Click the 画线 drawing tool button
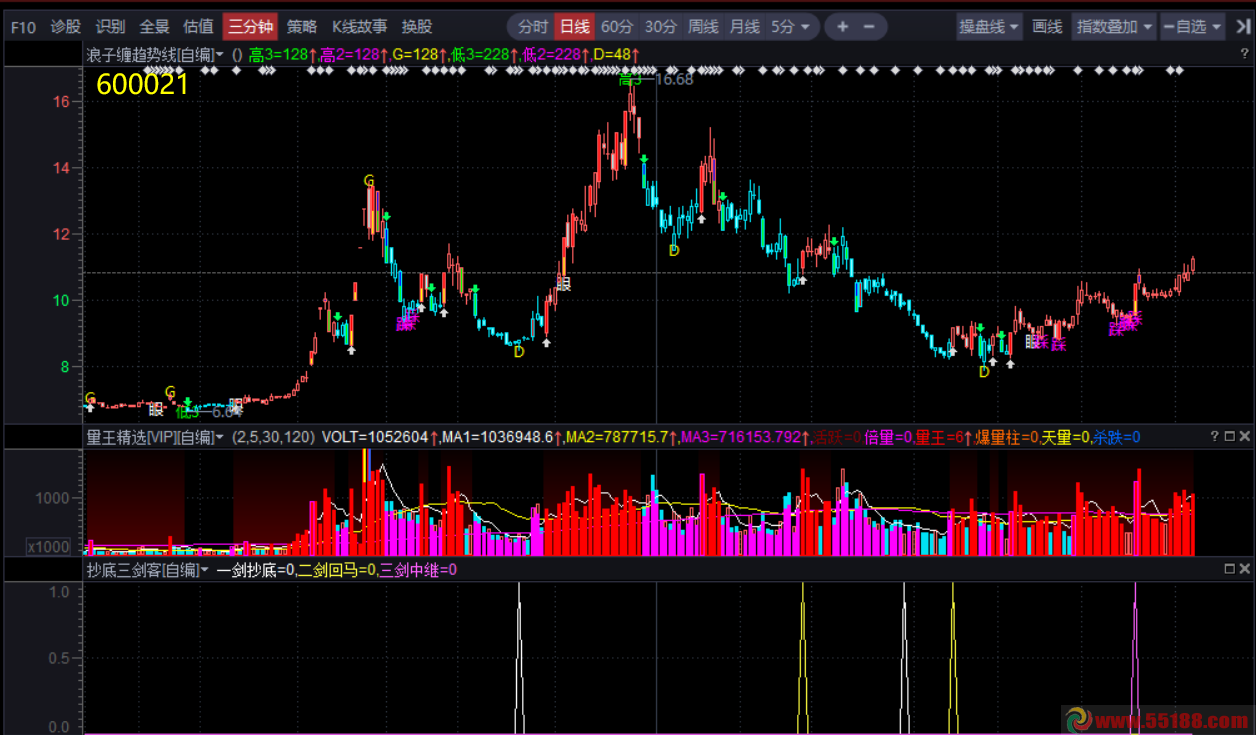 (1047, 27)
